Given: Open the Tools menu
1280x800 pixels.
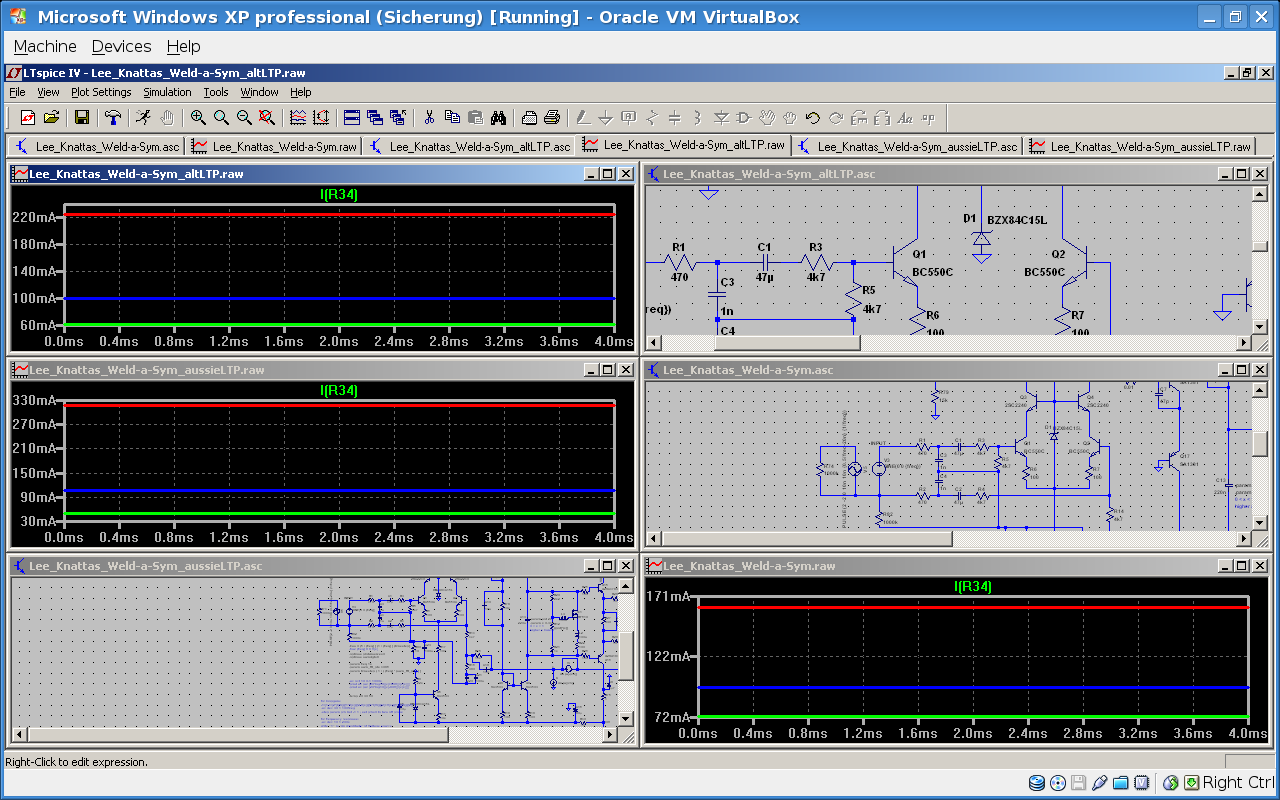Looking at the screenshot, I should point(216,92).
